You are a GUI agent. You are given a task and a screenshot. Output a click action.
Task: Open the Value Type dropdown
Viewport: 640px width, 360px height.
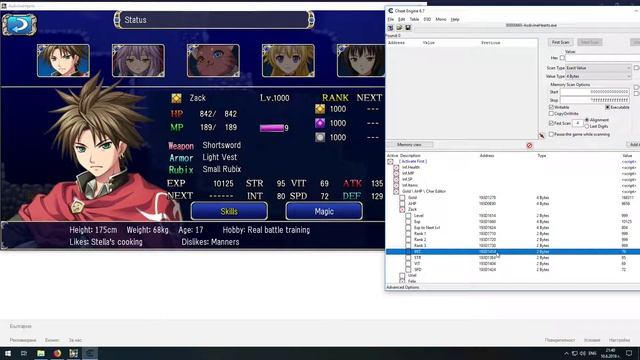pos(598,76)
